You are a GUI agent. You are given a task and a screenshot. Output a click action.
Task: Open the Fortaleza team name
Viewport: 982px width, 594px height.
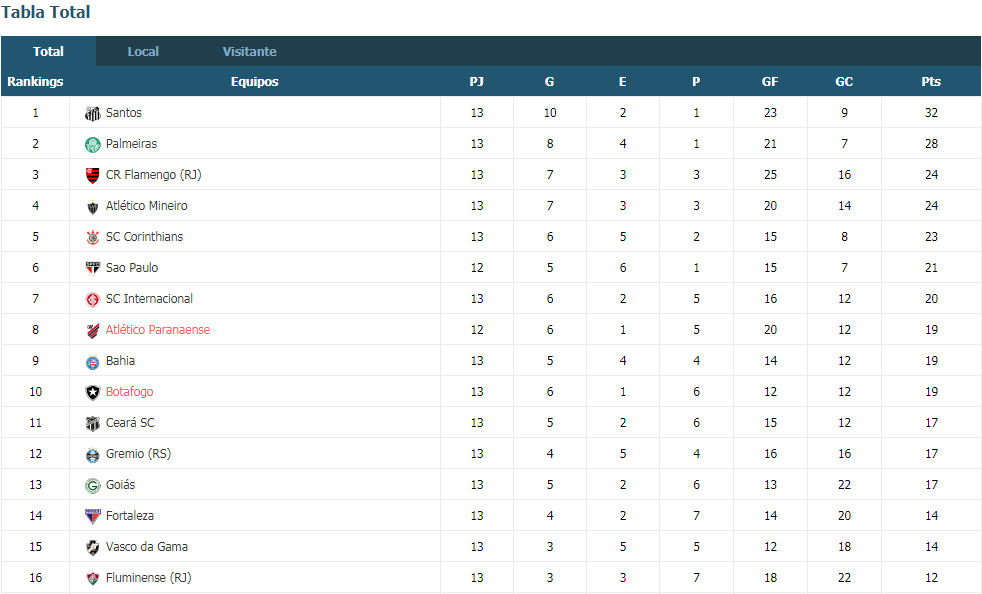pos(130,516)
